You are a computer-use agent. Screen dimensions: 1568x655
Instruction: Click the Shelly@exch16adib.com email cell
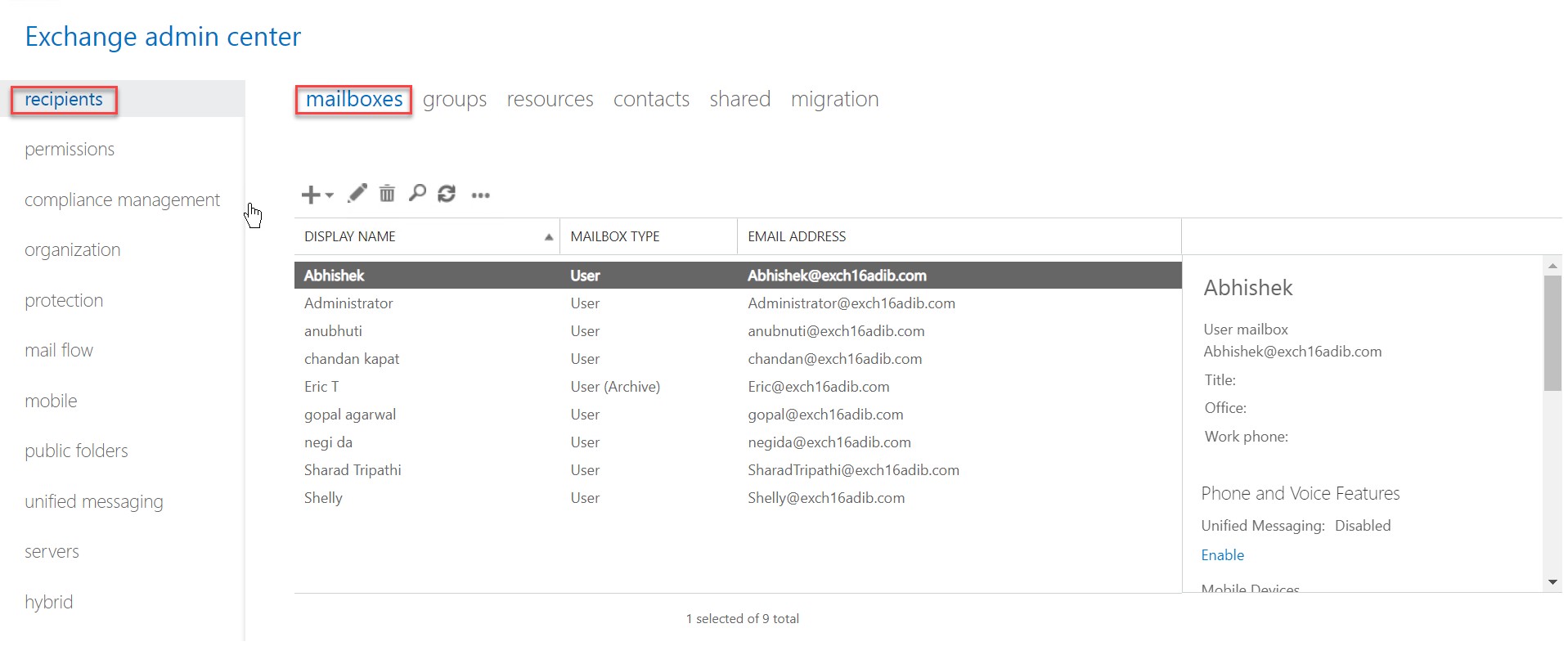826,498
